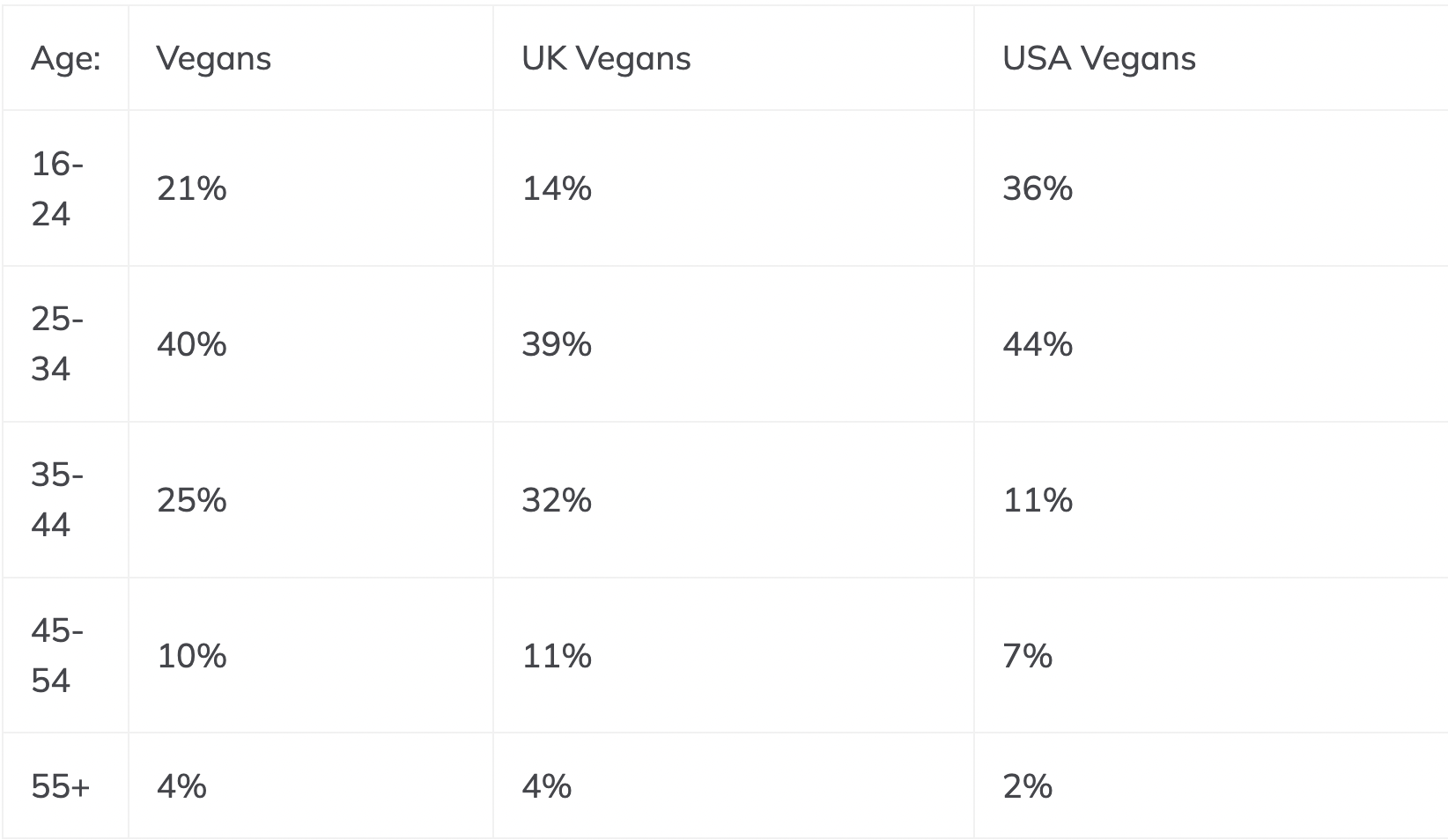Screen dimensions: 1448x840
Task: Click the 39% UK Vegans cell
Action: pos(557,344)
